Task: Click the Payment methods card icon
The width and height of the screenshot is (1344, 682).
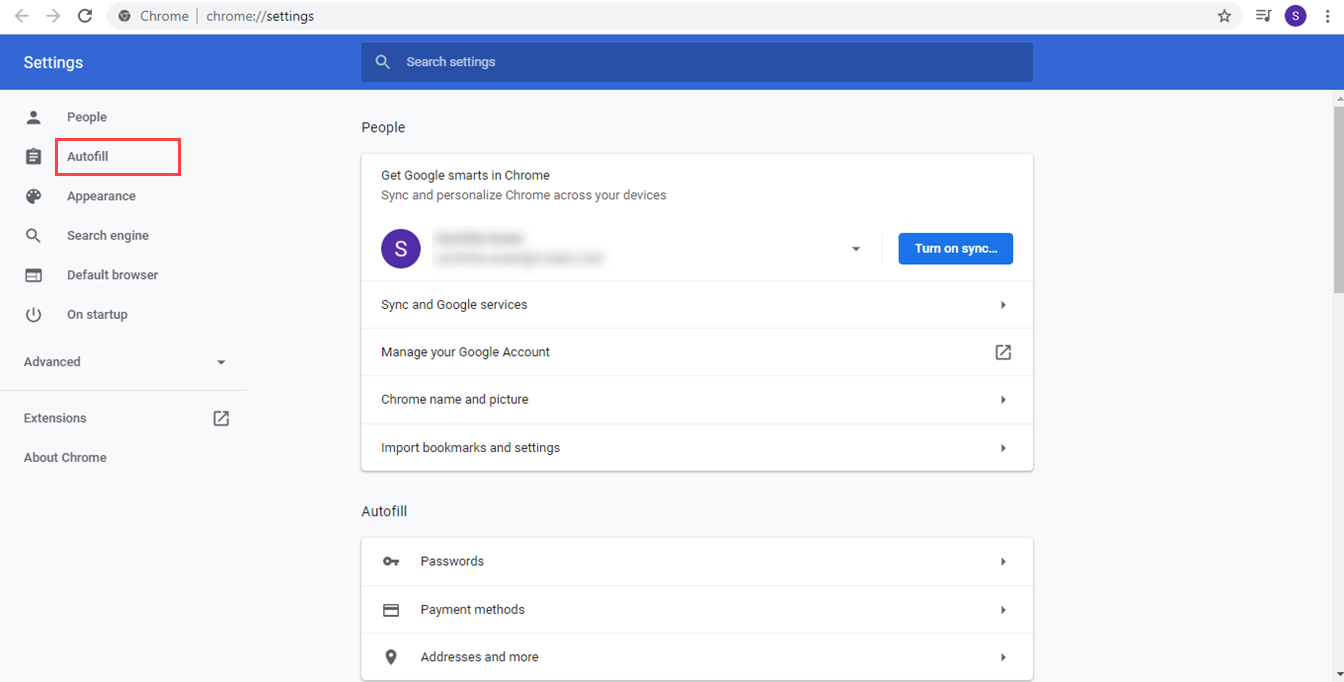Action: [x=391, y=610]
